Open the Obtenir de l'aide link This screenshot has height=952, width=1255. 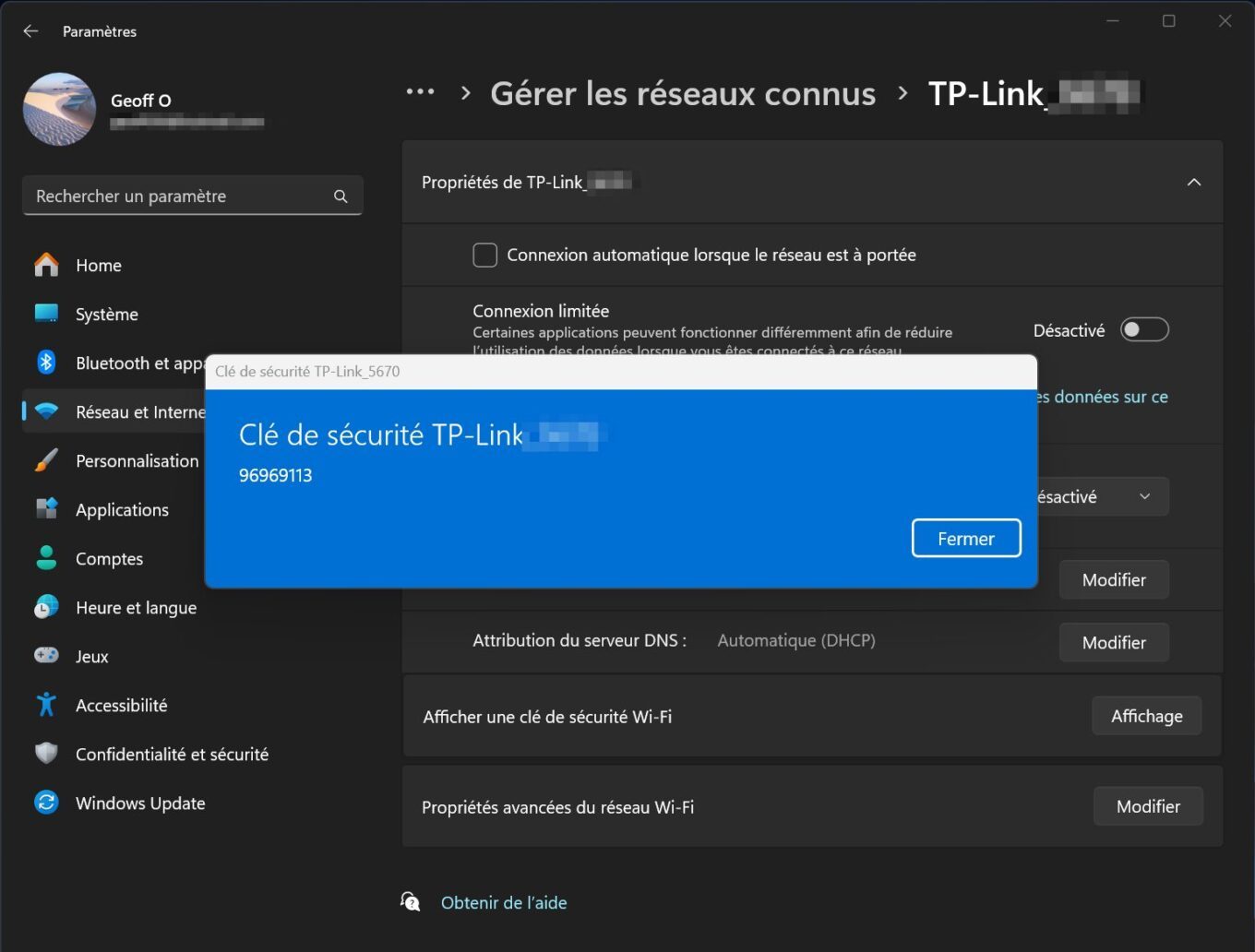(504, 903)
